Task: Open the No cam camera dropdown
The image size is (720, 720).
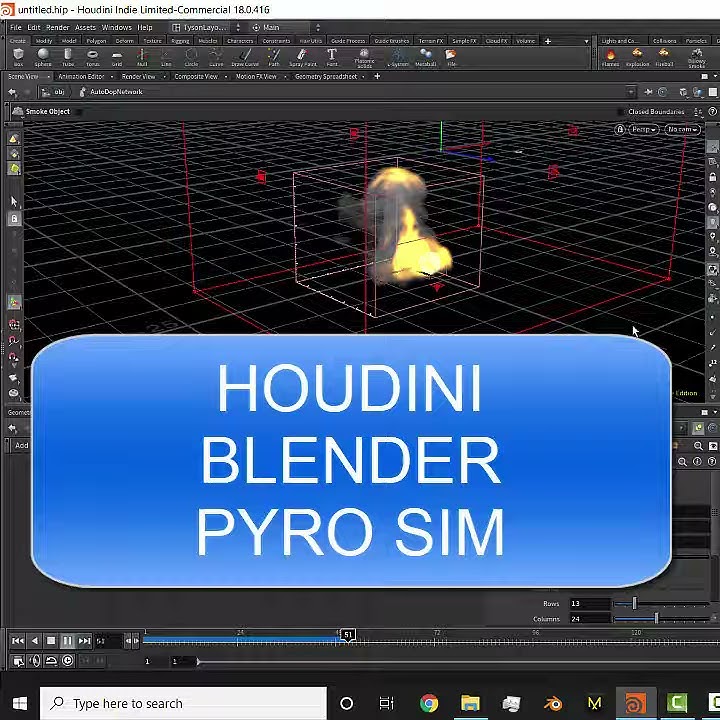Action: (x=682, y=129)
